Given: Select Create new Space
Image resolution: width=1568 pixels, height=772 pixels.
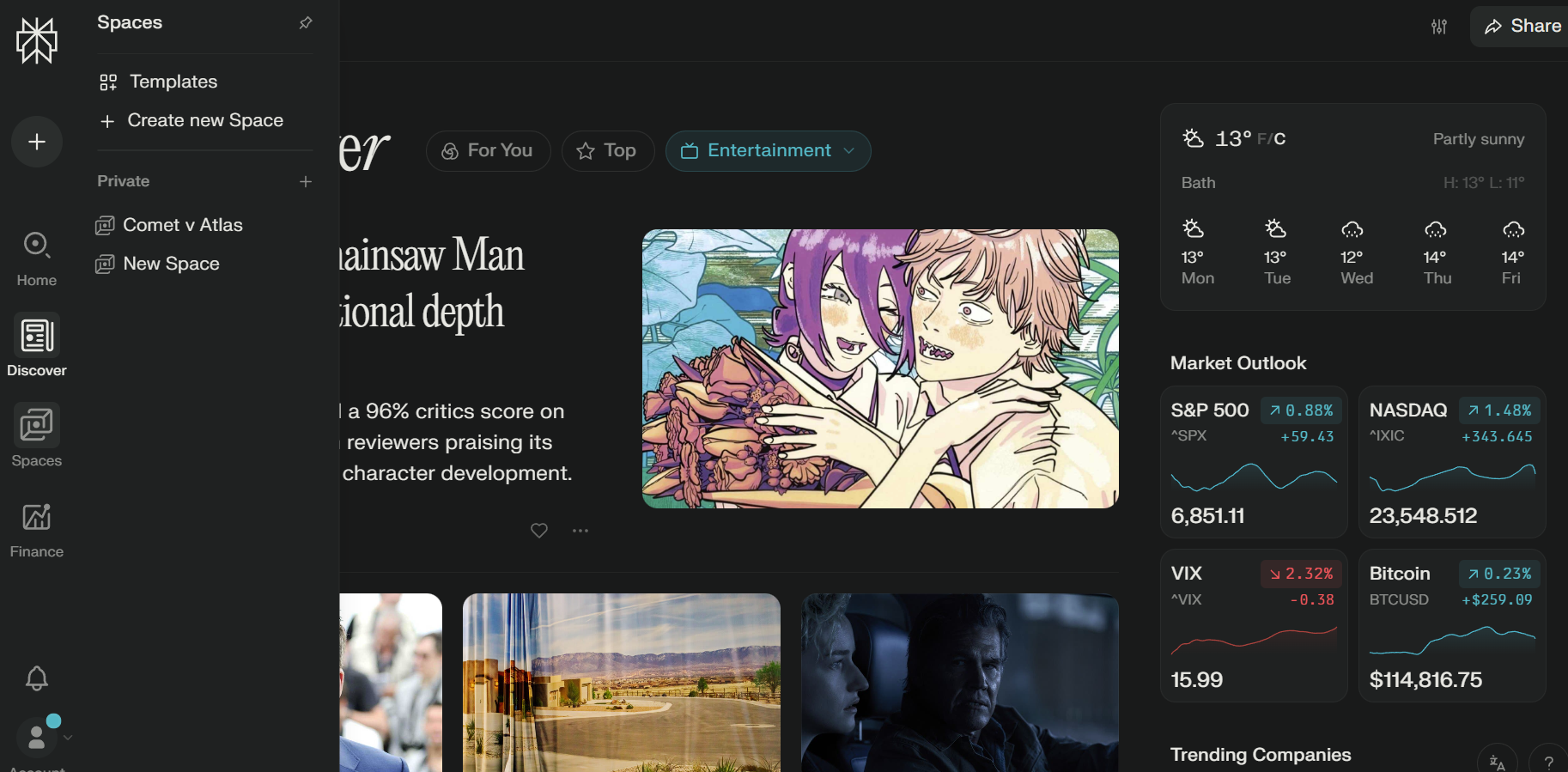Looking at the screenshot, I should pyautogui.click(x=191, y=120).
